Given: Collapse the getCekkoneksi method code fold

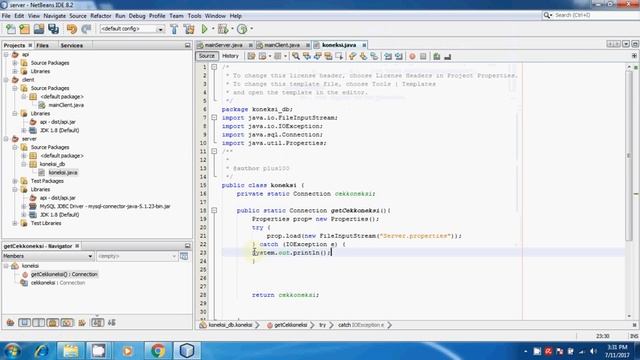Looking at the screenshot, I should click(x=214, y=211).
